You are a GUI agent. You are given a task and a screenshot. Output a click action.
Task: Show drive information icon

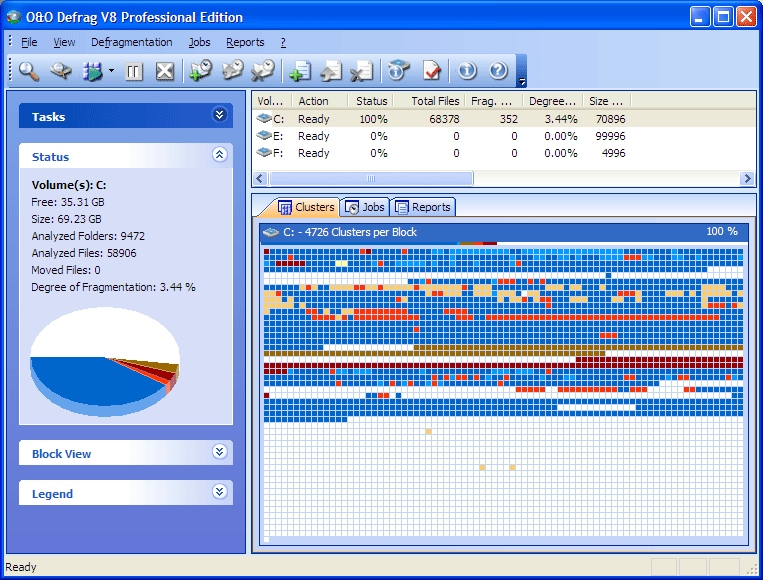tap(399, 71)
